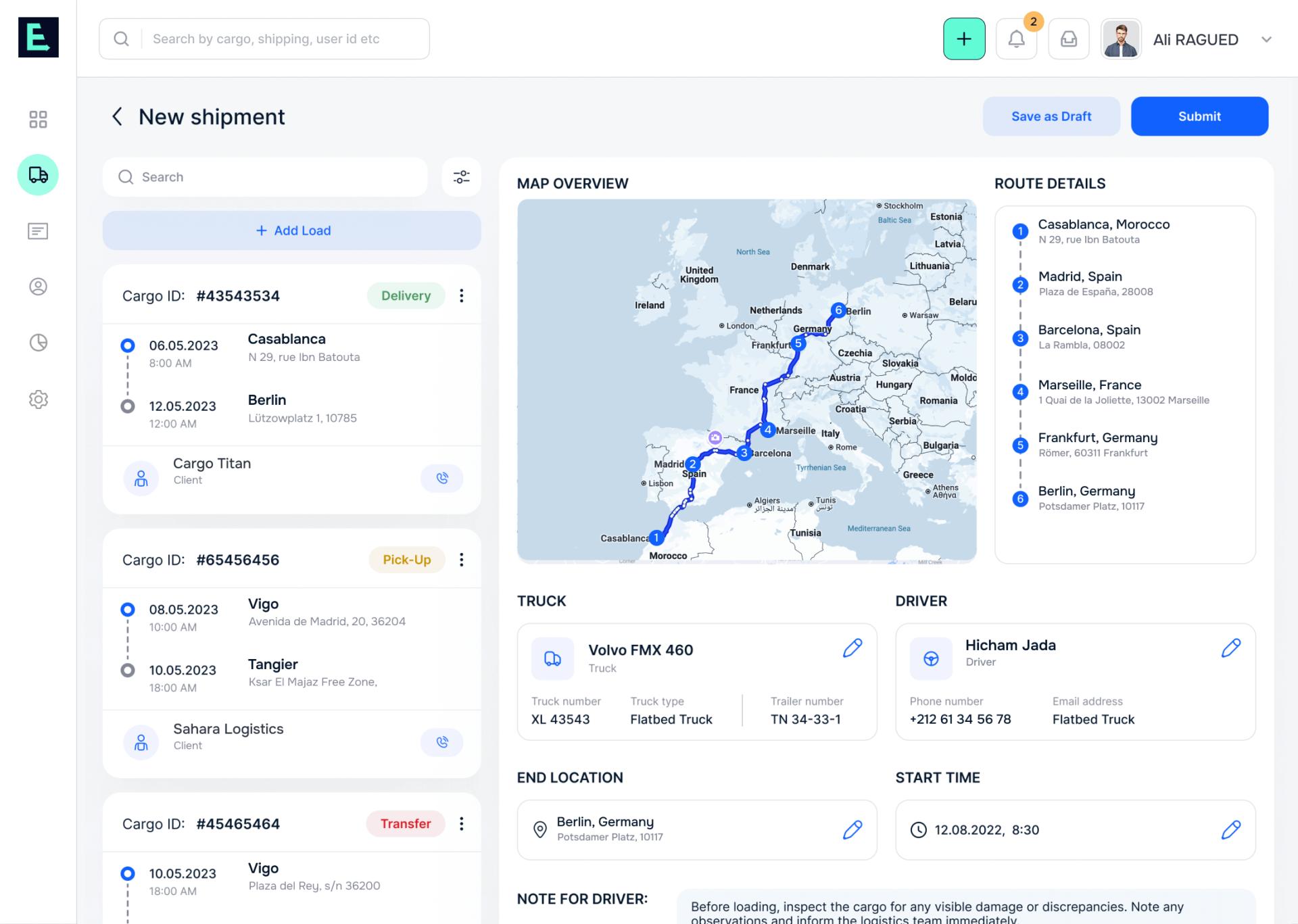The height and width of the screenshot is (924, 1298).
Task: Expand the Ali RAGUED account dropdown
Action: point(1266,39)
